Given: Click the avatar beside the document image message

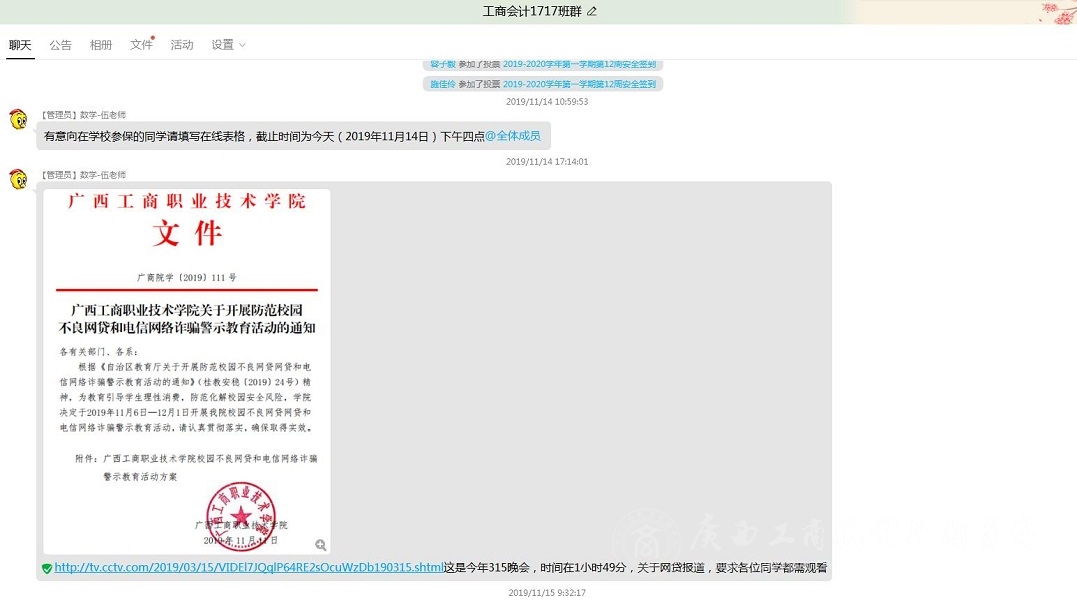Looking at the screenshot, I should click(19, 178).
